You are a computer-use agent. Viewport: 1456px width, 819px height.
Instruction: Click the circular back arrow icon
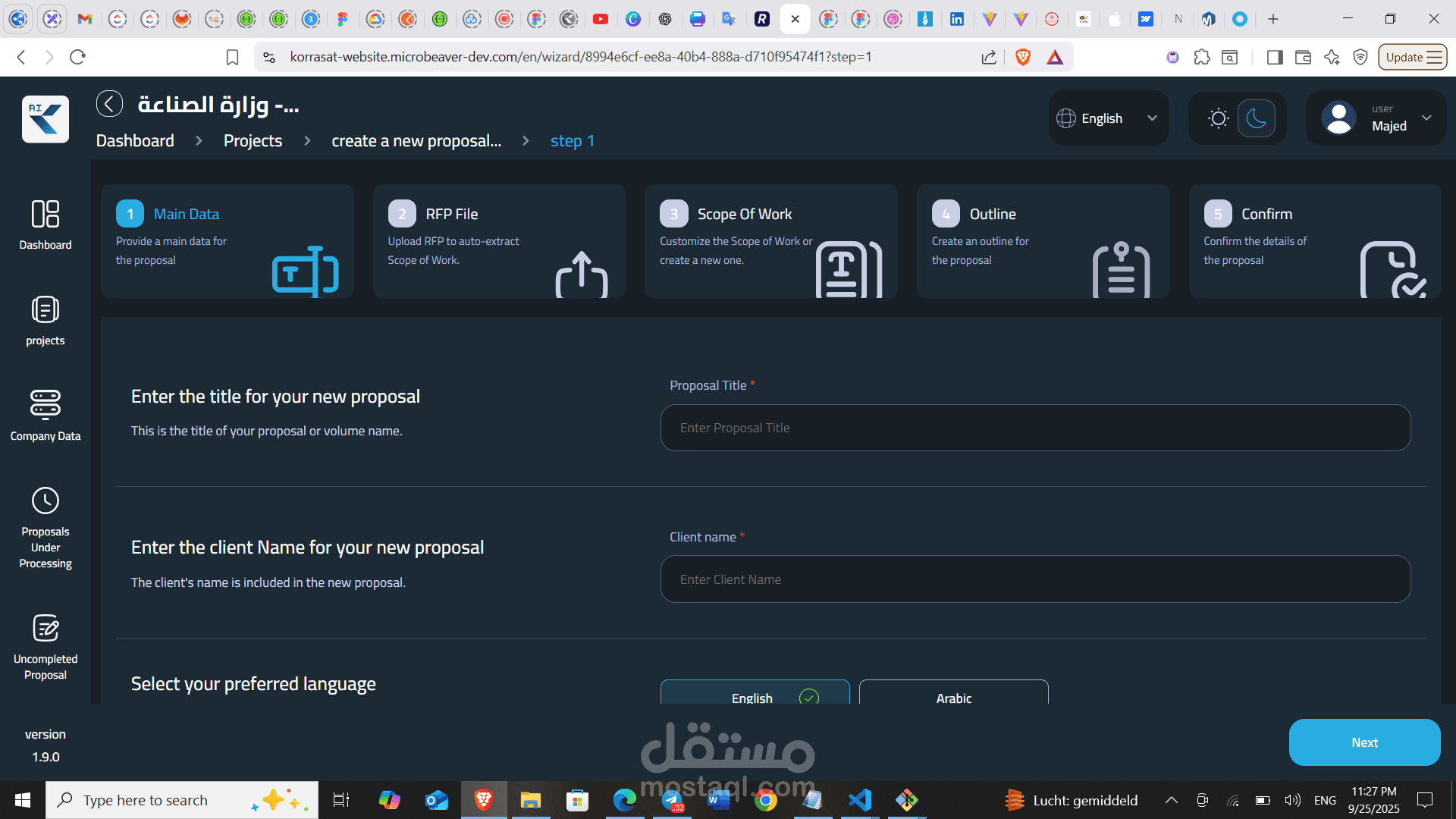coord(109,104)
